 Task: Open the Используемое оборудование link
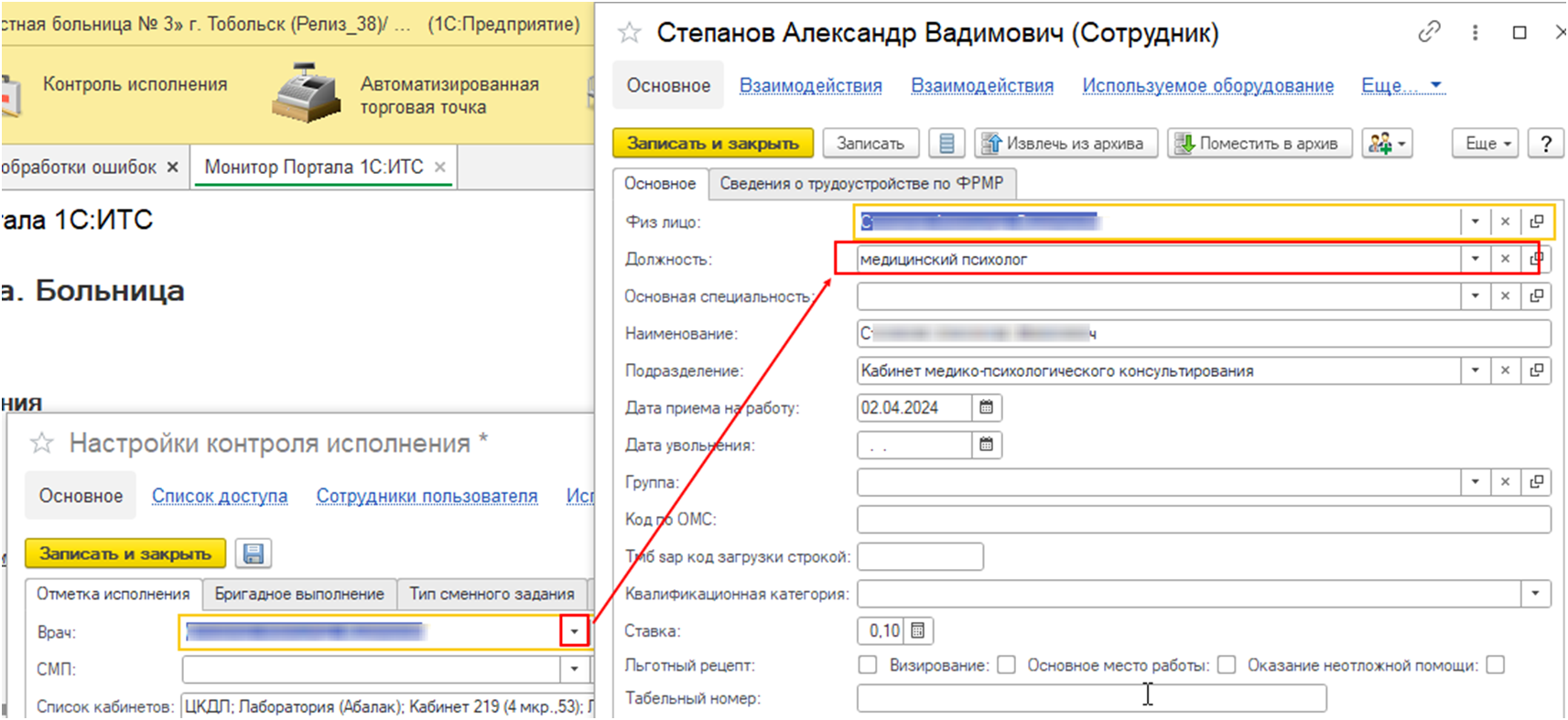(1207, 85)
